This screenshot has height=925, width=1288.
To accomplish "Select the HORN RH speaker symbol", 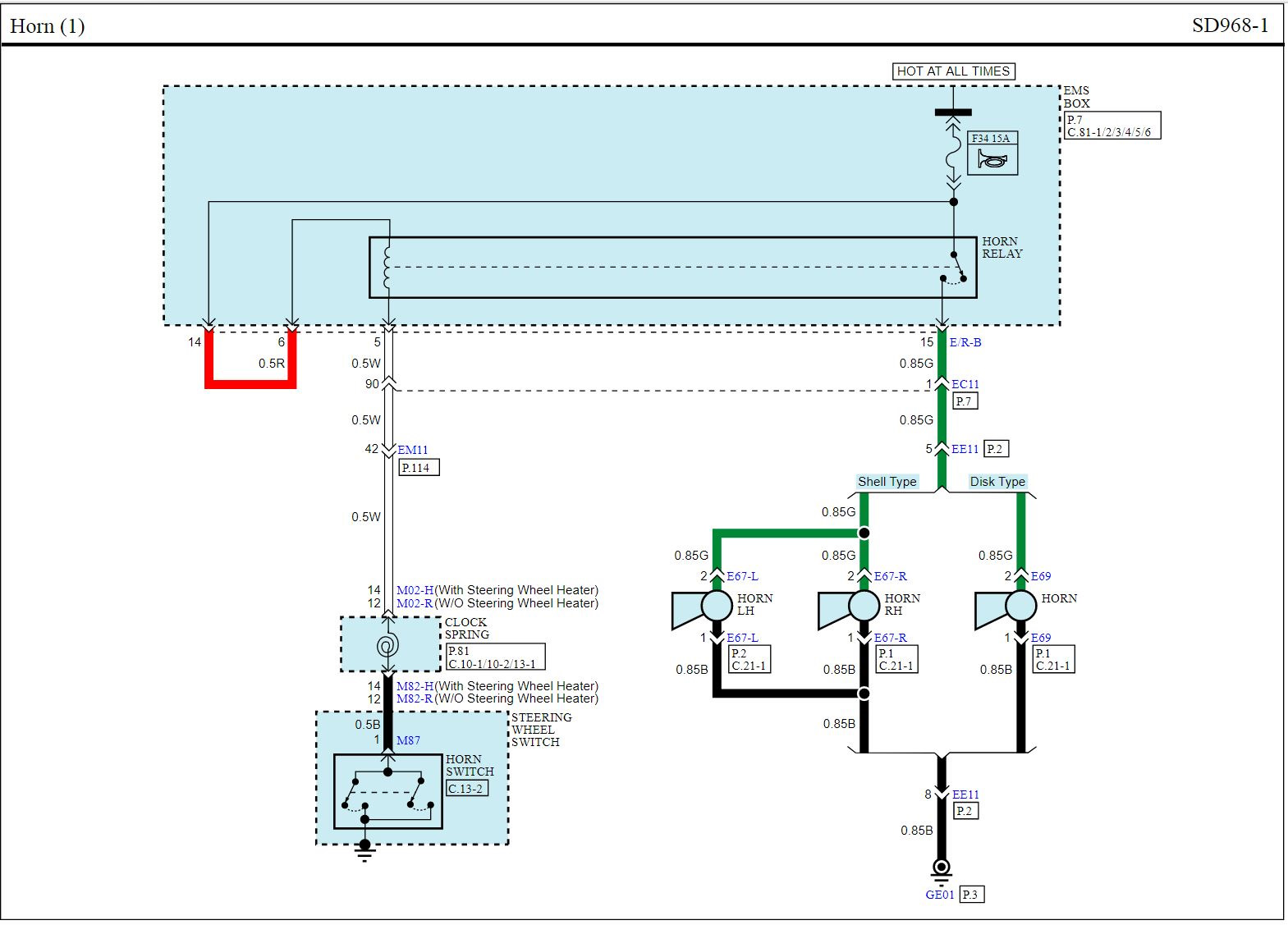I will (x=849, y=608).
